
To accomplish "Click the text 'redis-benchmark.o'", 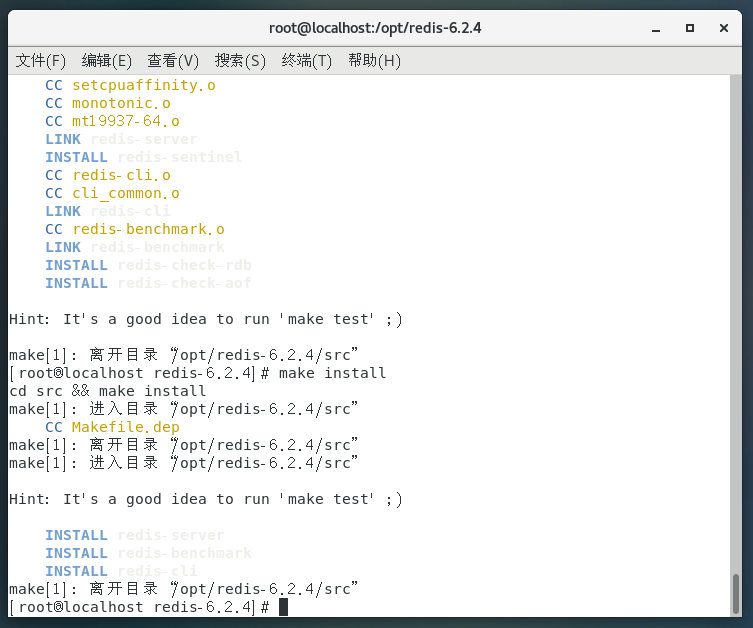I will (148, 229).
